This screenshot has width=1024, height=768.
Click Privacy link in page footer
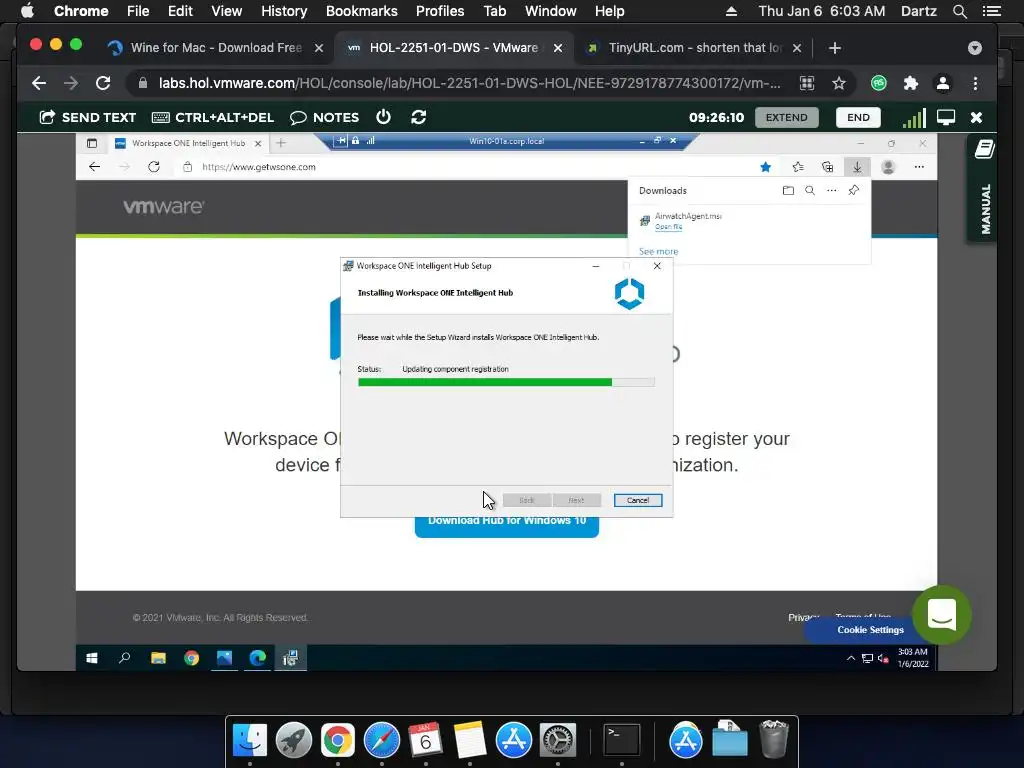point(803,617)
